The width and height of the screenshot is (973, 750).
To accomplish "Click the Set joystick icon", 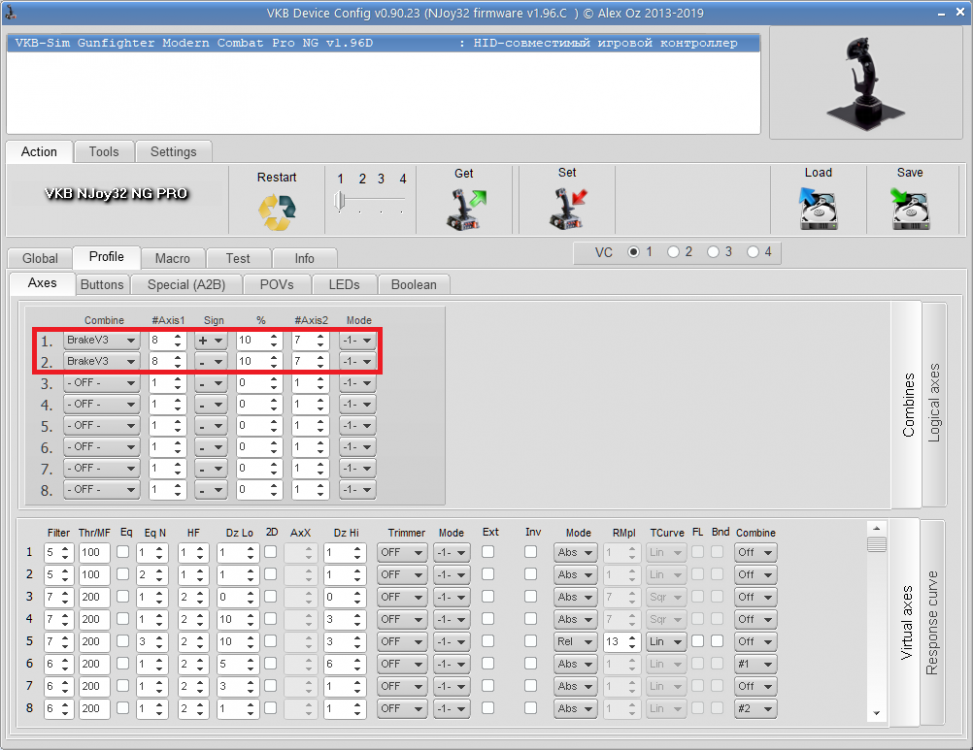I will [x=568, y=208].
